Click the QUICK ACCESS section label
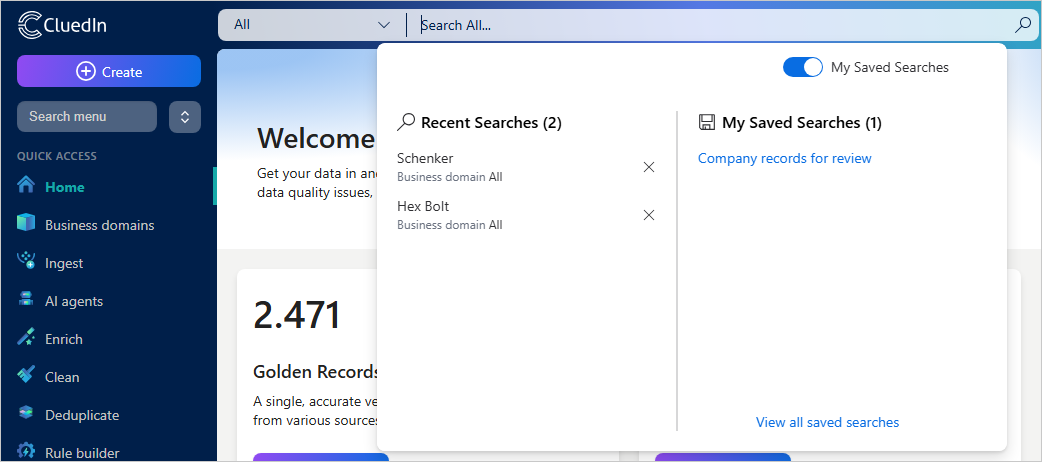Viewport: 1042px width, 462px height. tap(56, 156)
